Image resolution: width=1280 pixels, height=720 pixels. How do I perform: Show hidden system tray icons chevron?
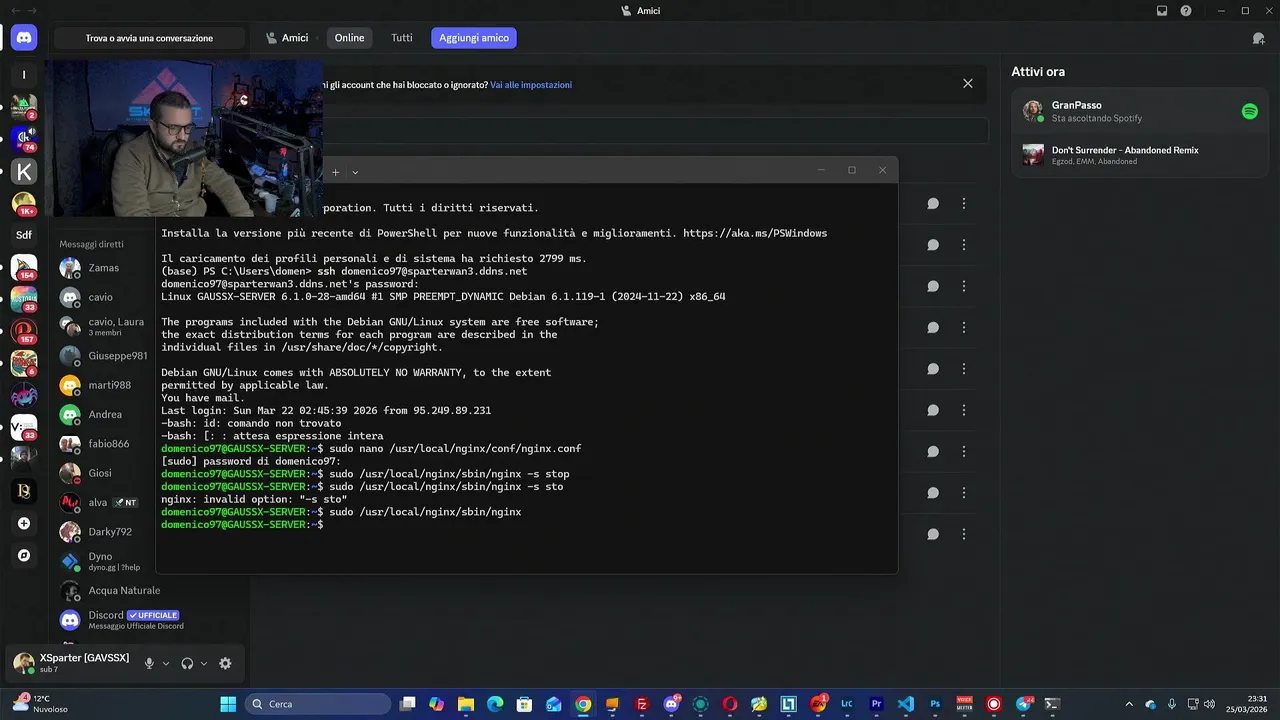click(1129, 704)
